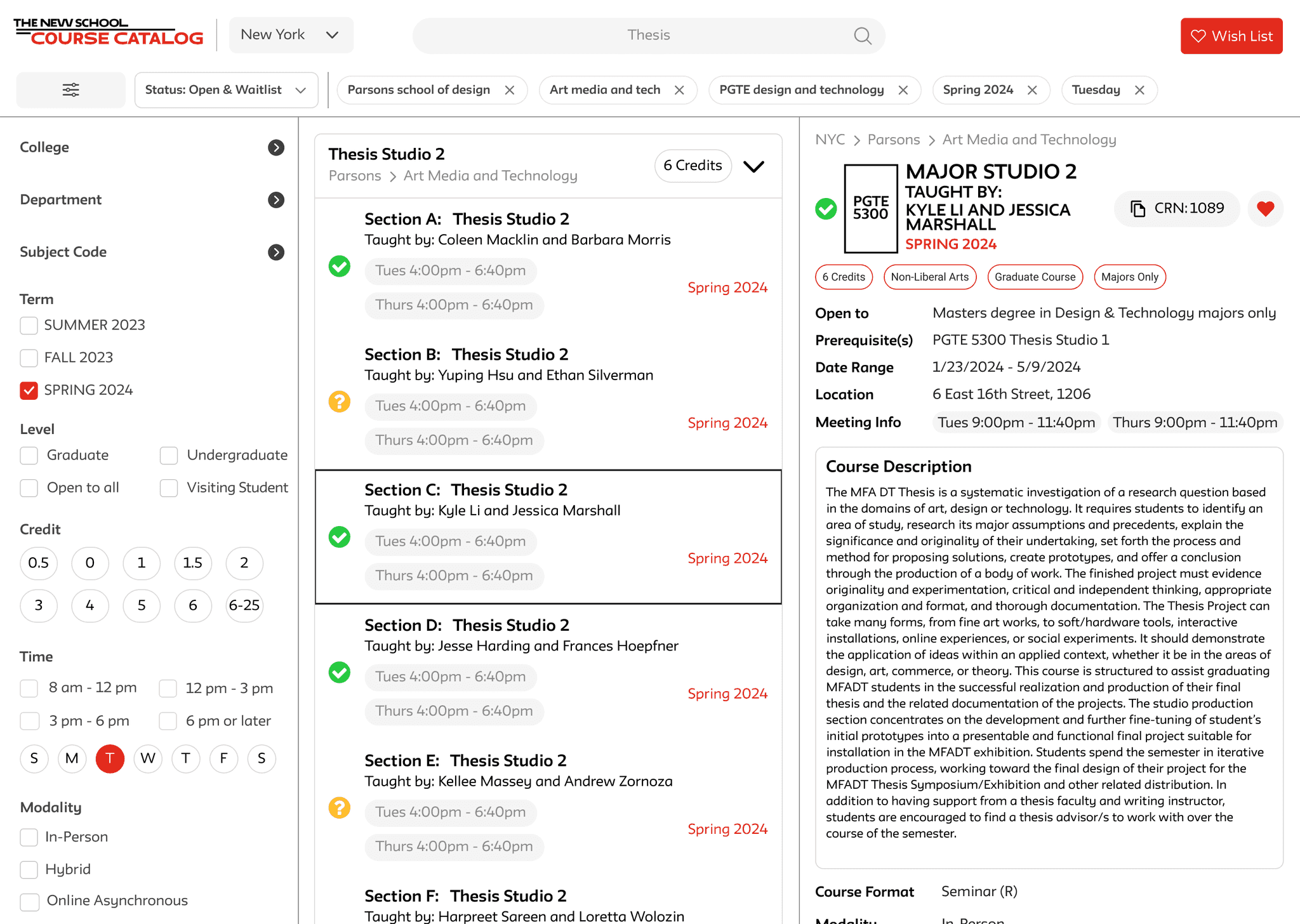
Task: Check the Undergraduate level box
Action: tap(169, 456)
